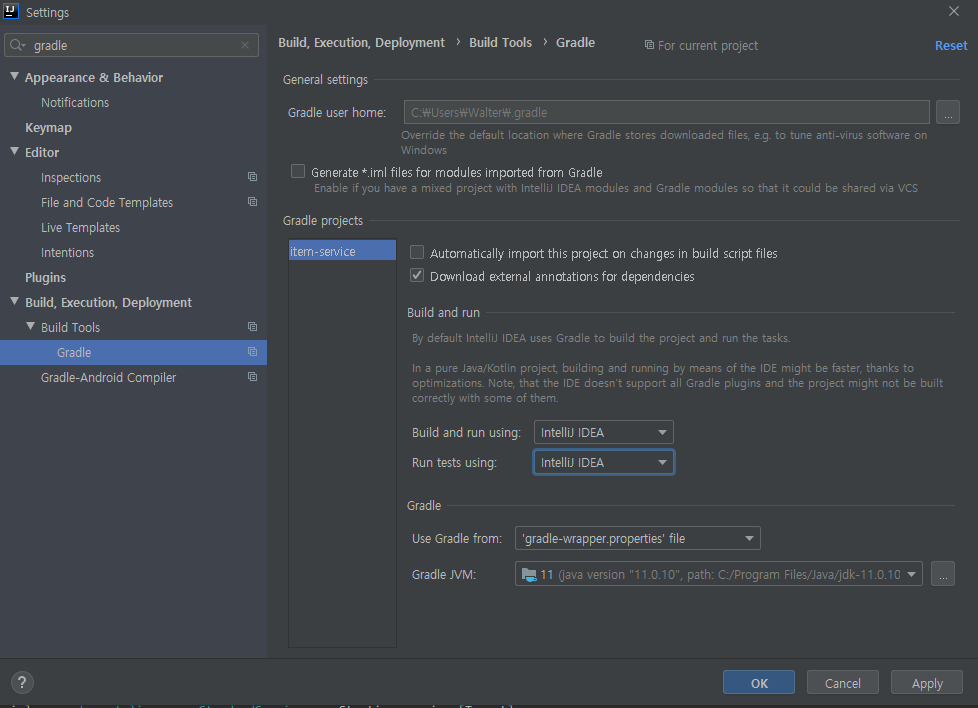Open the Plugins settings page
This screenshot has height=708, width=978.
click(x=45, y=277)
